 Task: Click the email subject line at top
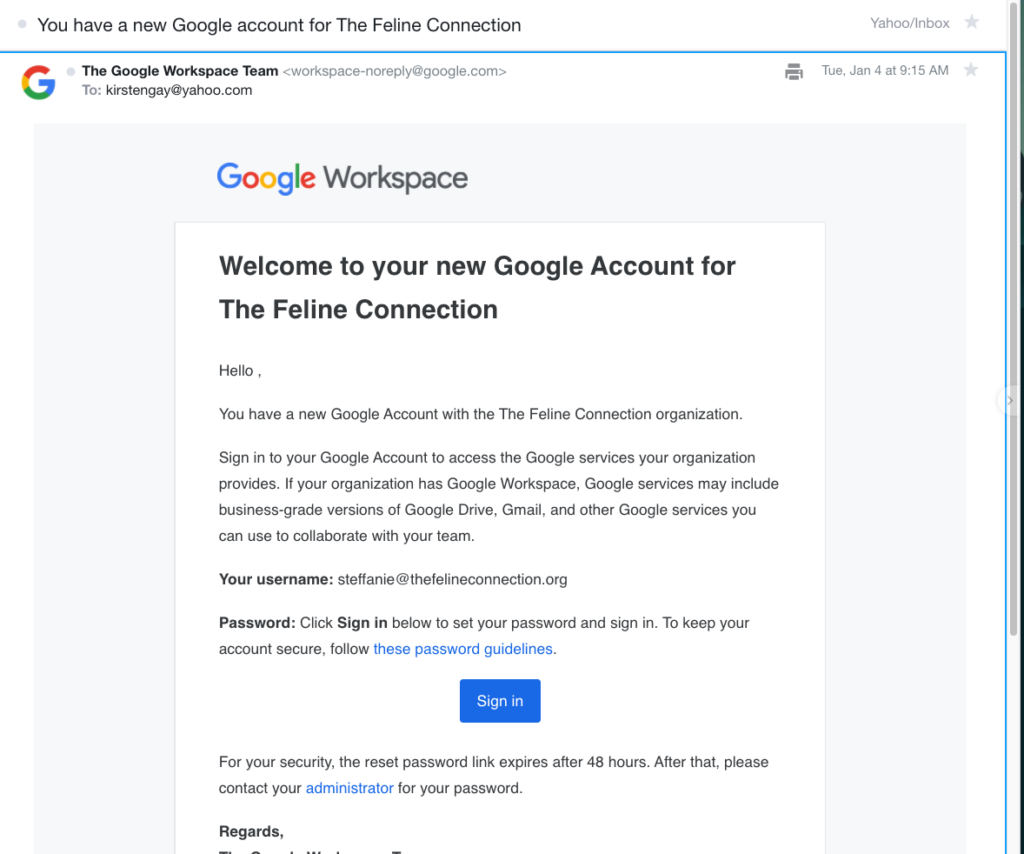pos(279,25)
